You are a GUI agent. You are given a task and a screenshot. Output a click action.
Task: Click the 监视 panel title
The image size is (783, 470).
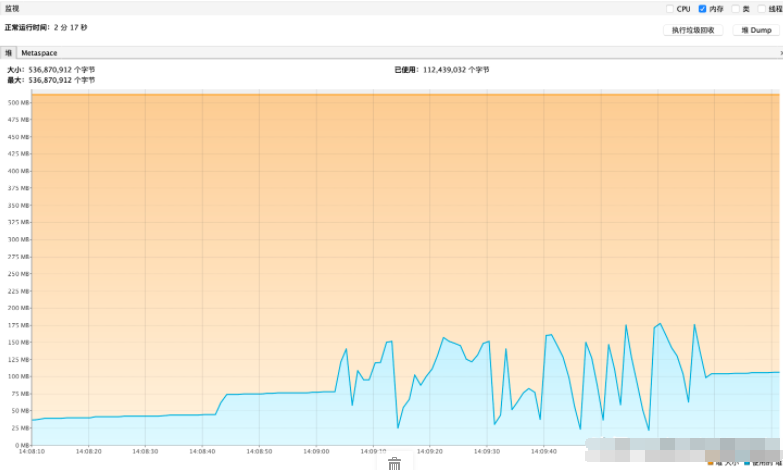(12, 9)
